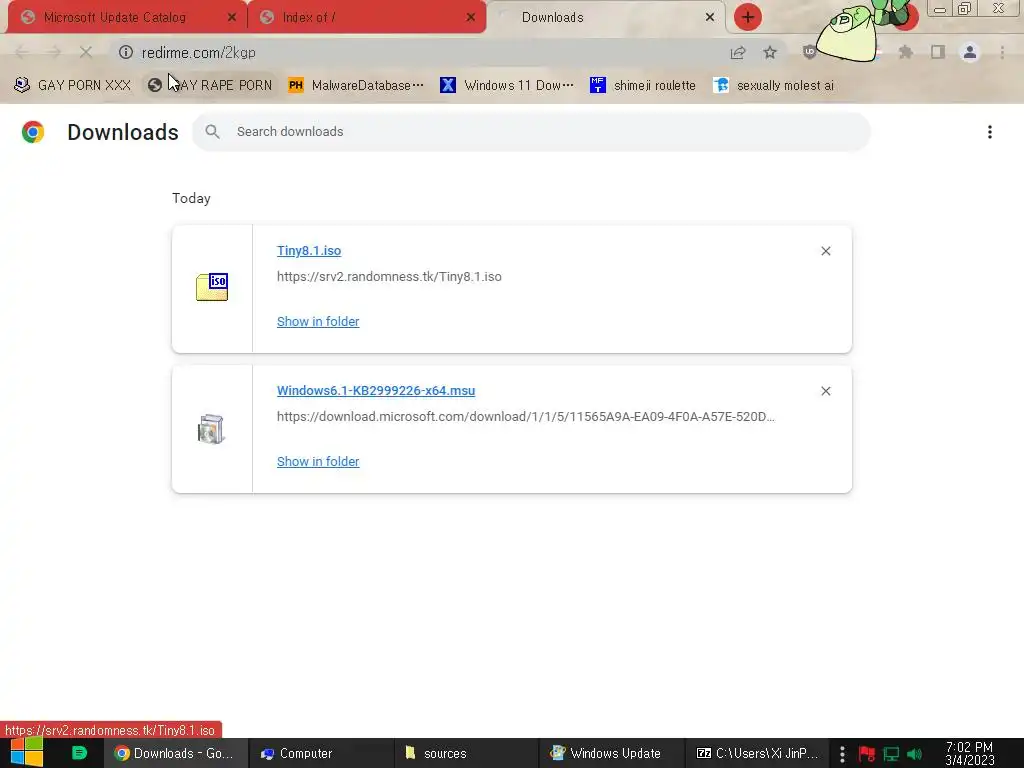1024x768 pixels.
Task: Open the uBlock shield extension
Action: [x=810, y=52]
